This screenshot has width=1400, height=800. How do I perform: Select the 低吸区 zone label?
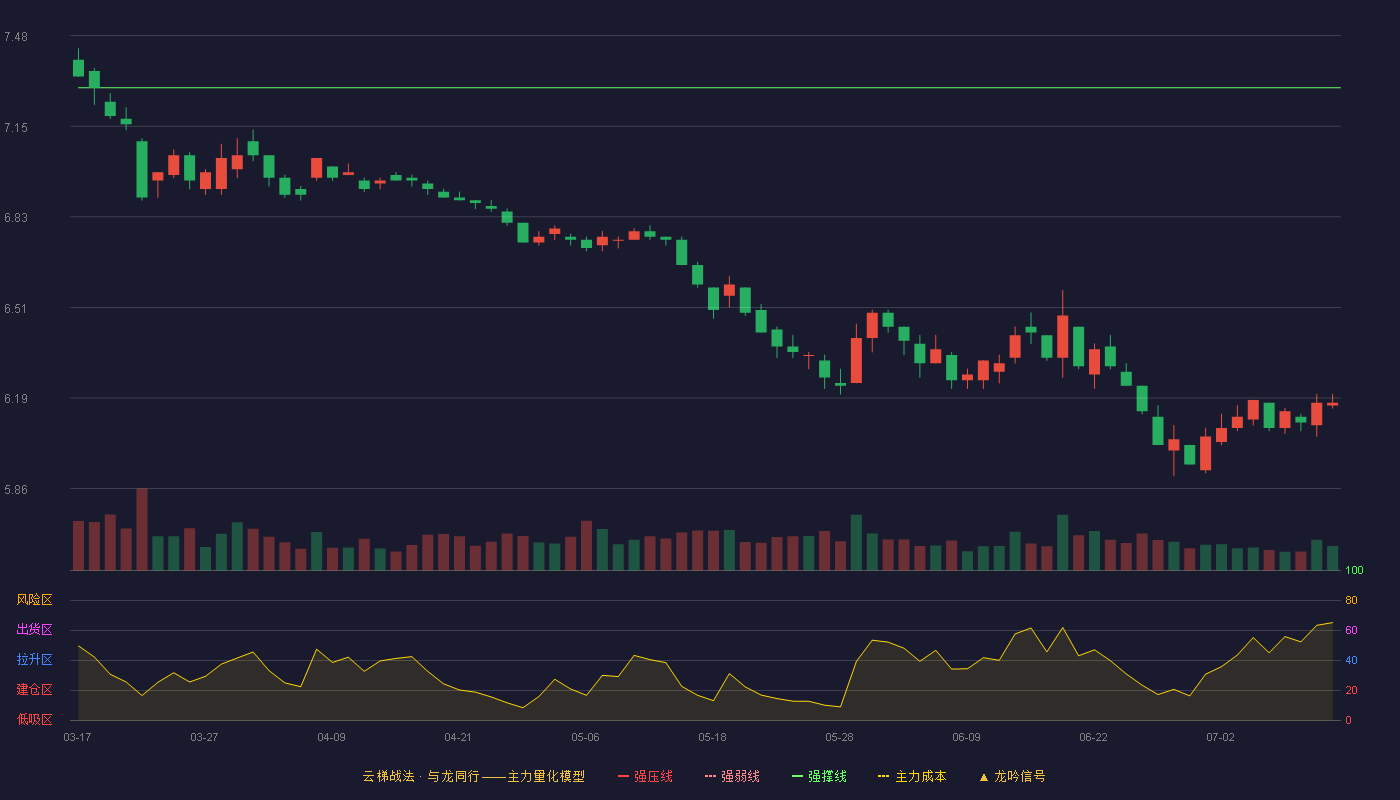coord(34,719)
